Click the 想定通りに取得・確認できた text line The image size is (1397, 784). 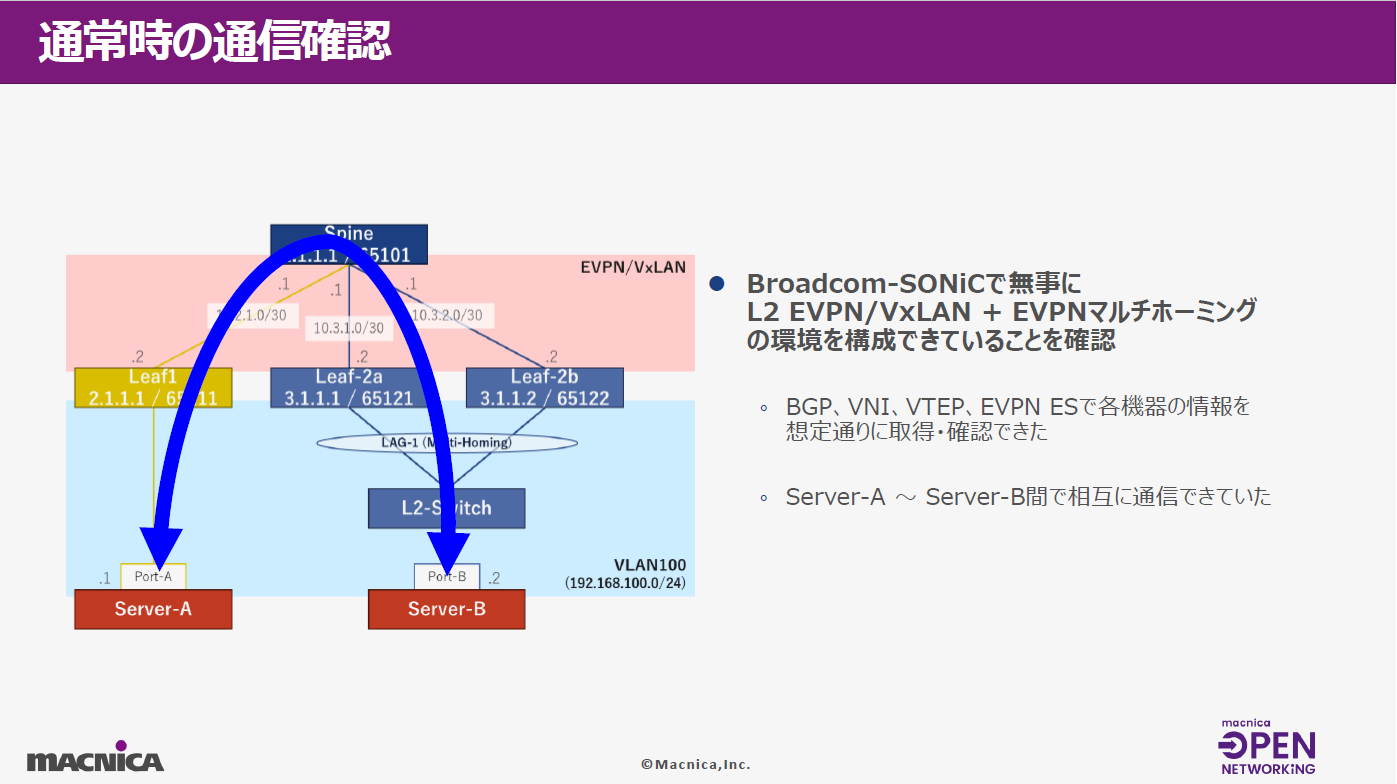point(916,433)
